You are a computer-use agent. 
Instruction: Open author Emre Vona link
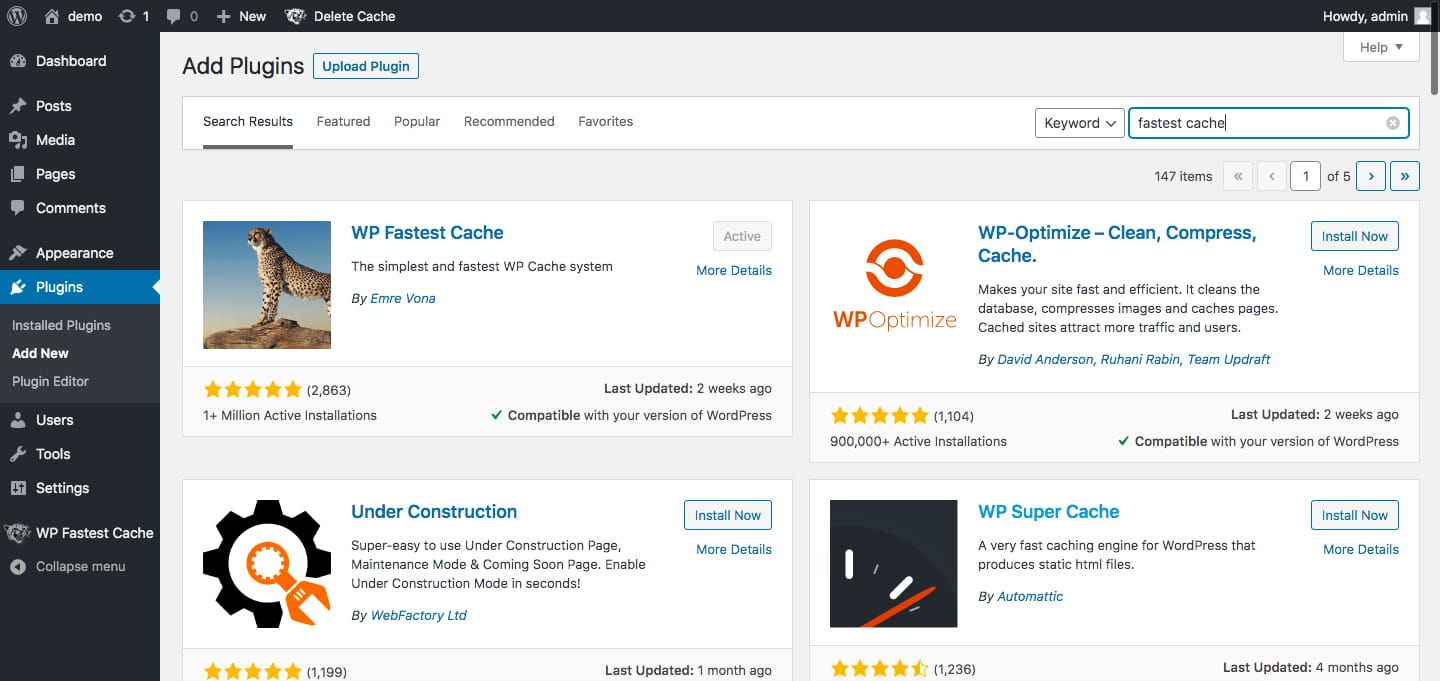pos(403,298)
